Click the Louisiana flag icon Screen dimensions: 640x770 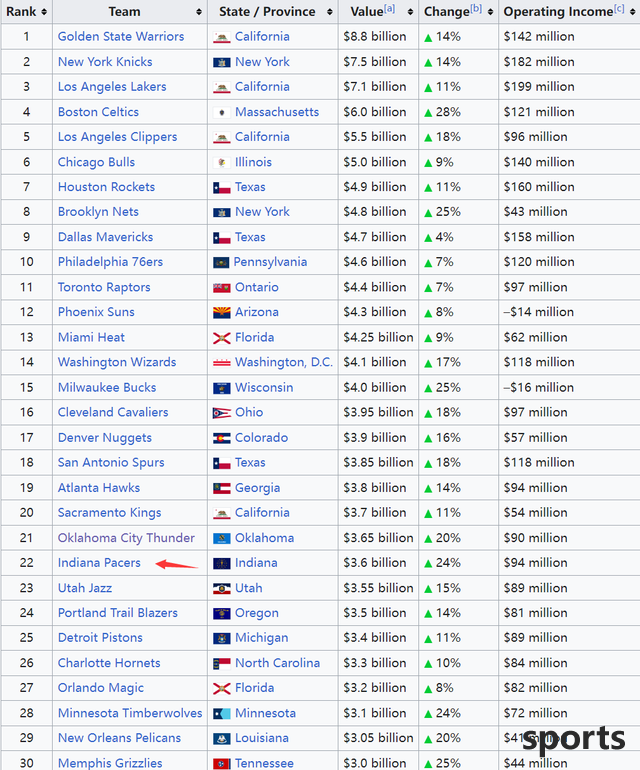coord(222,739)
